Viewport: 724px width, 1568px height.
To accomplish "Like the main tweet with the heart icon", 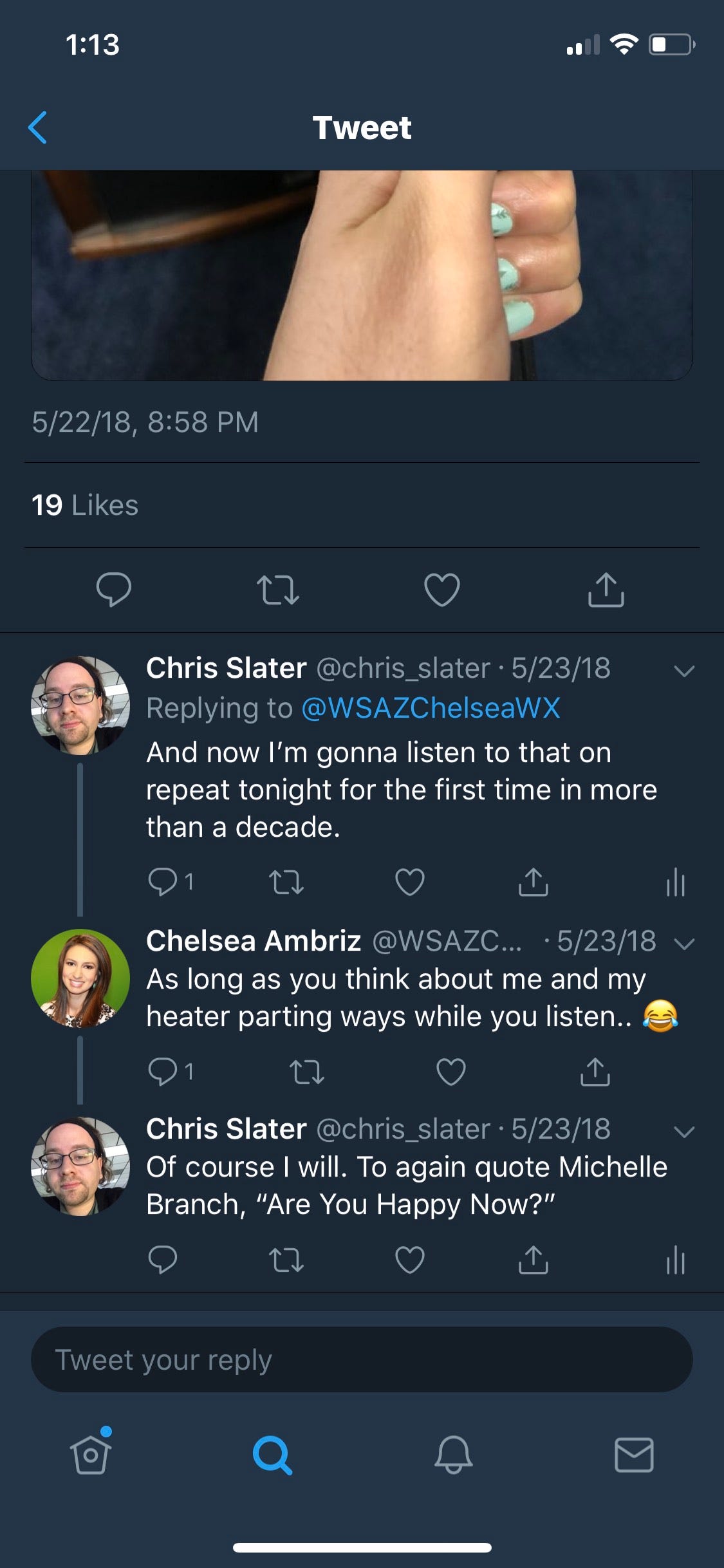I will click(x=442, y=590).
